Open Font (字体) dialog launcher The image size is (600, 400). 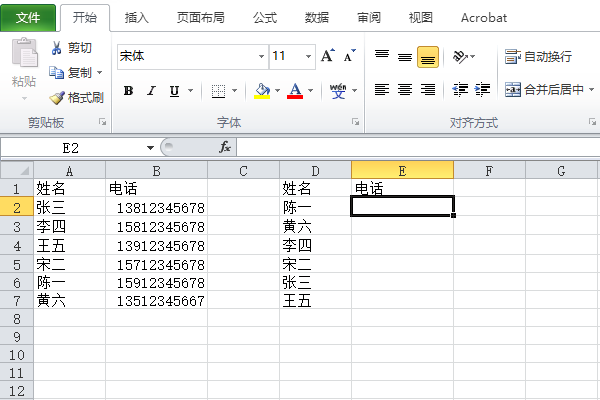(x=355, y=122)
